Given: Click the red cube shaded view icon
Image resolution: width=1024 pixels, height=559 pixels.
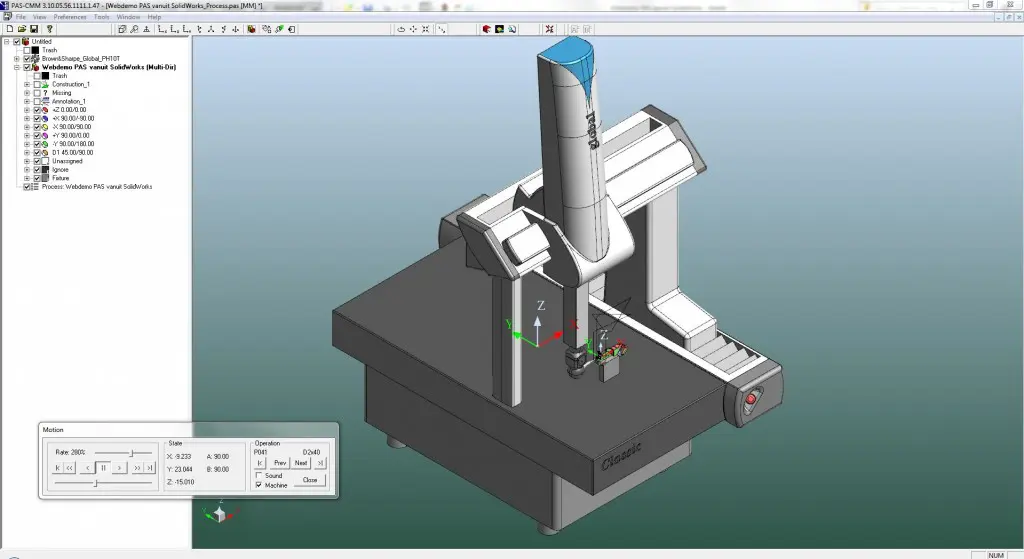Looking at the screenshot, I should click(487, 29).
